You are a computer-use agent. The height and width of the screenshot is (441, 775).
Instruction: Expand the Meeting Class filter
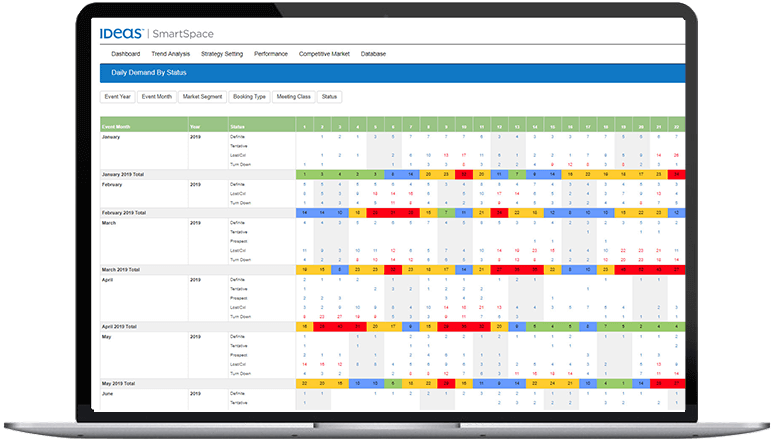(294, 97)
